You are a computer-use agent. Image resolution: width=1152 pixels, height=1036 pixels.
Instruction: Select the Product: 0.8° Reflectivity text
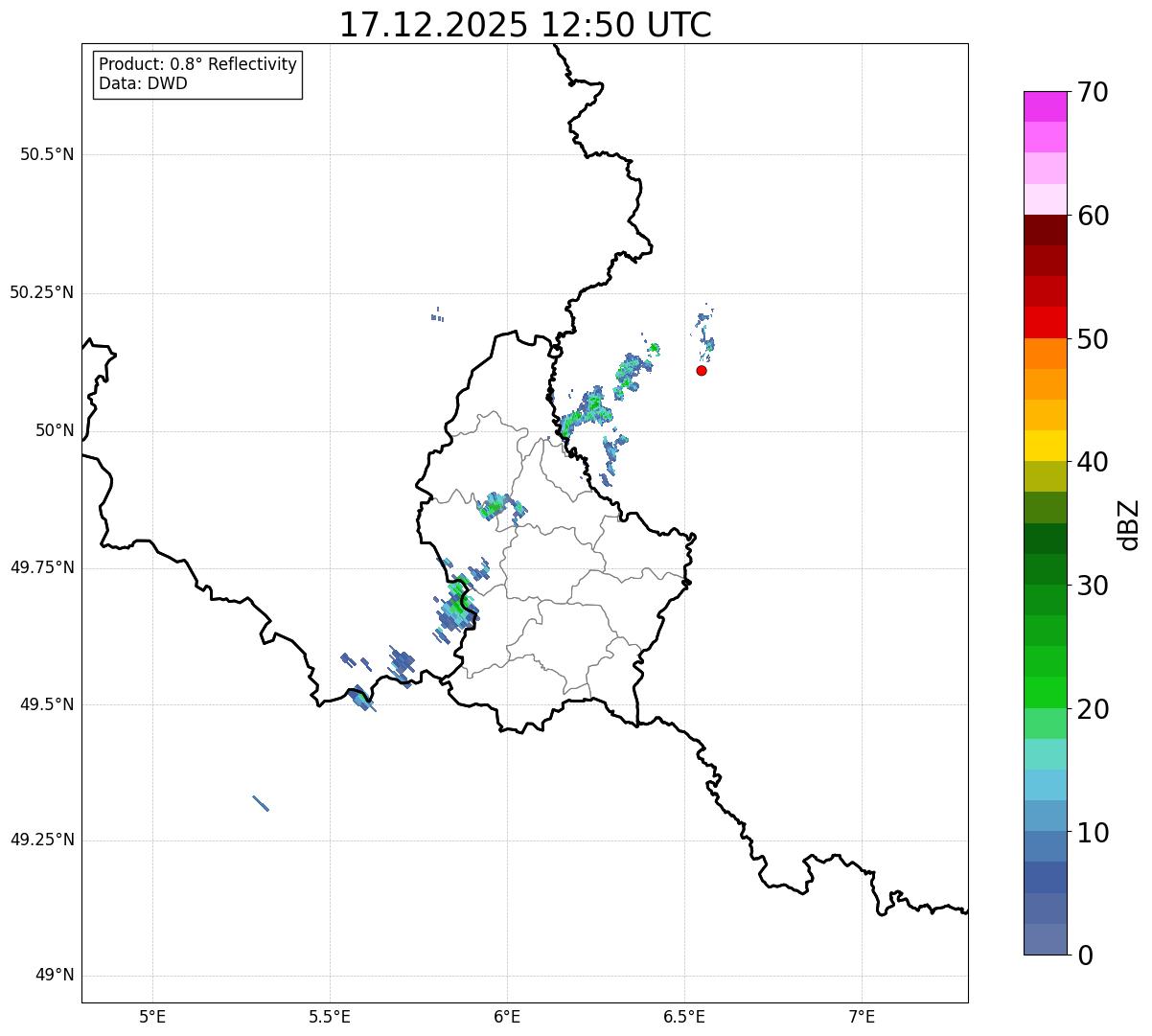[197, 64]
